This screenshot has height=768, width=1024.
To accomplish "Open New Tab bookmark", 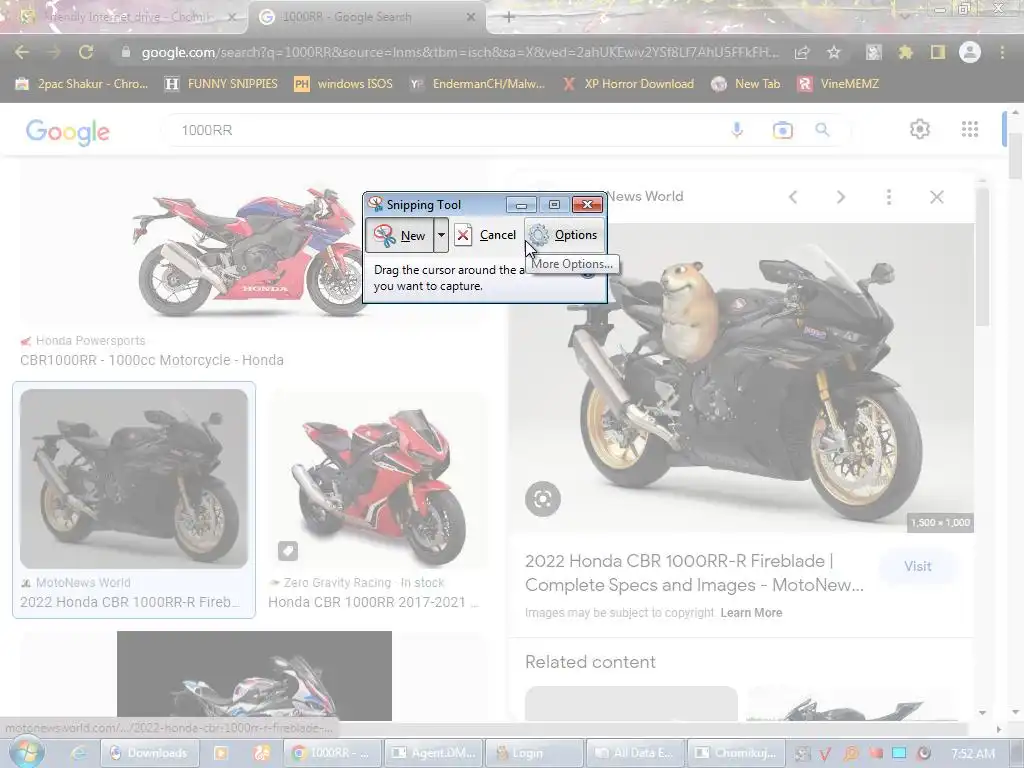I will click(x=746, y=84).
